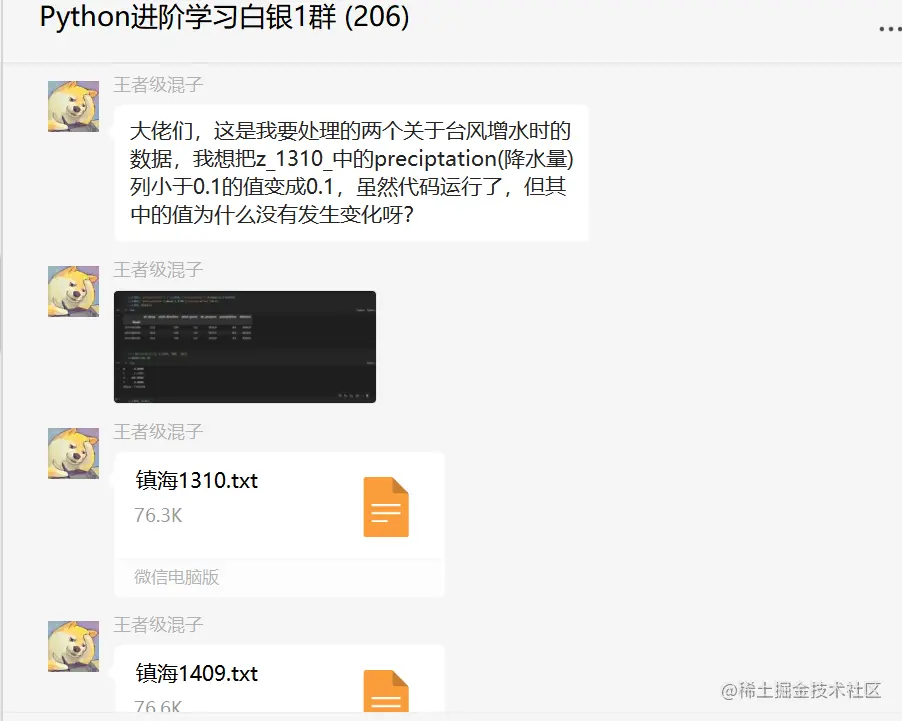Open the 镇海1409.txt file attachment
The width and height of the screenshot is (902, 721).
tap(280, 678)
